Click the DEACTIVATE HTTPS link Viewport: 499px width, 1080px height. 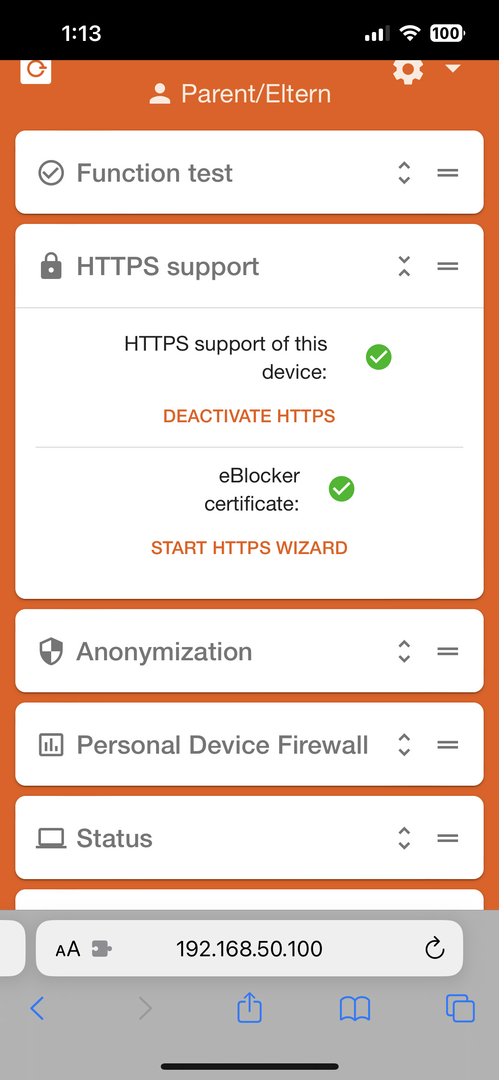pyautogui.click(x=249, y=416)
